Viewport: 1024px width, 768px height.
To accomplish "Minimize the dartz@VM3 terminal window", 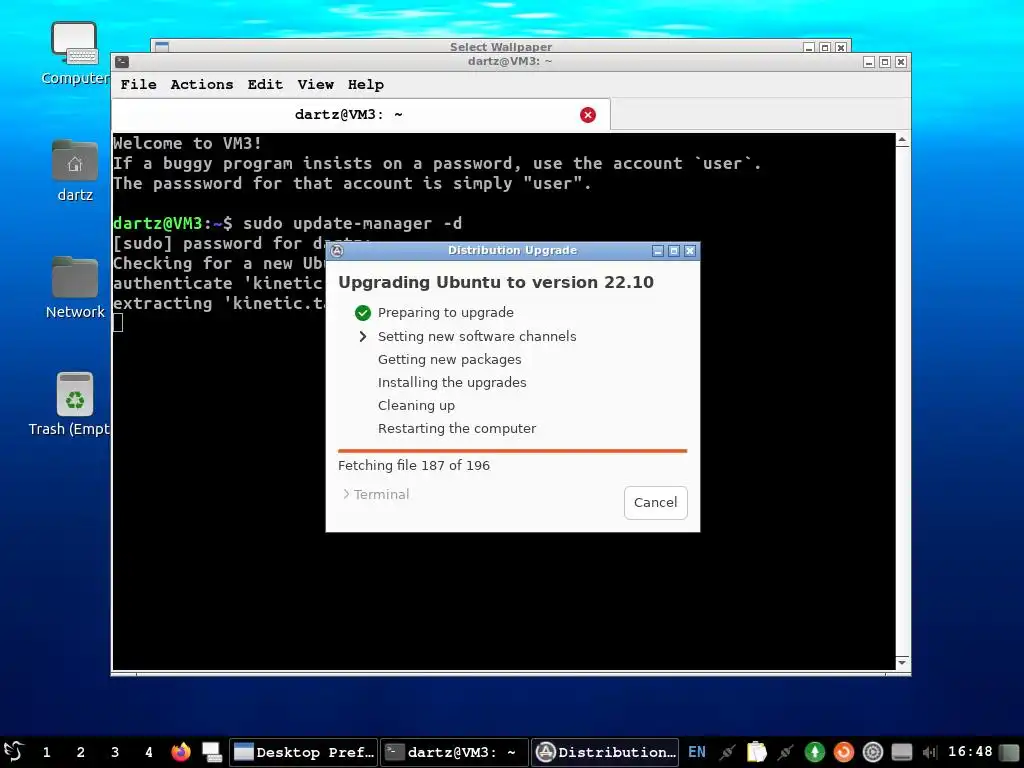I will click(869, 62).
